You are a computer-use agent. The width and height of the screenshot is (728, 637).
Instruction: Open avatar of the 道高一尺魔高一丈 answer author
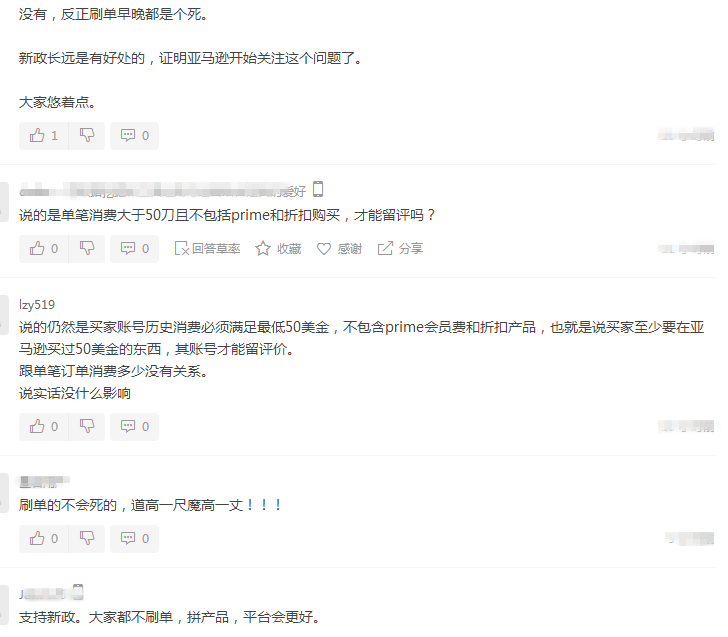(4, 493)
